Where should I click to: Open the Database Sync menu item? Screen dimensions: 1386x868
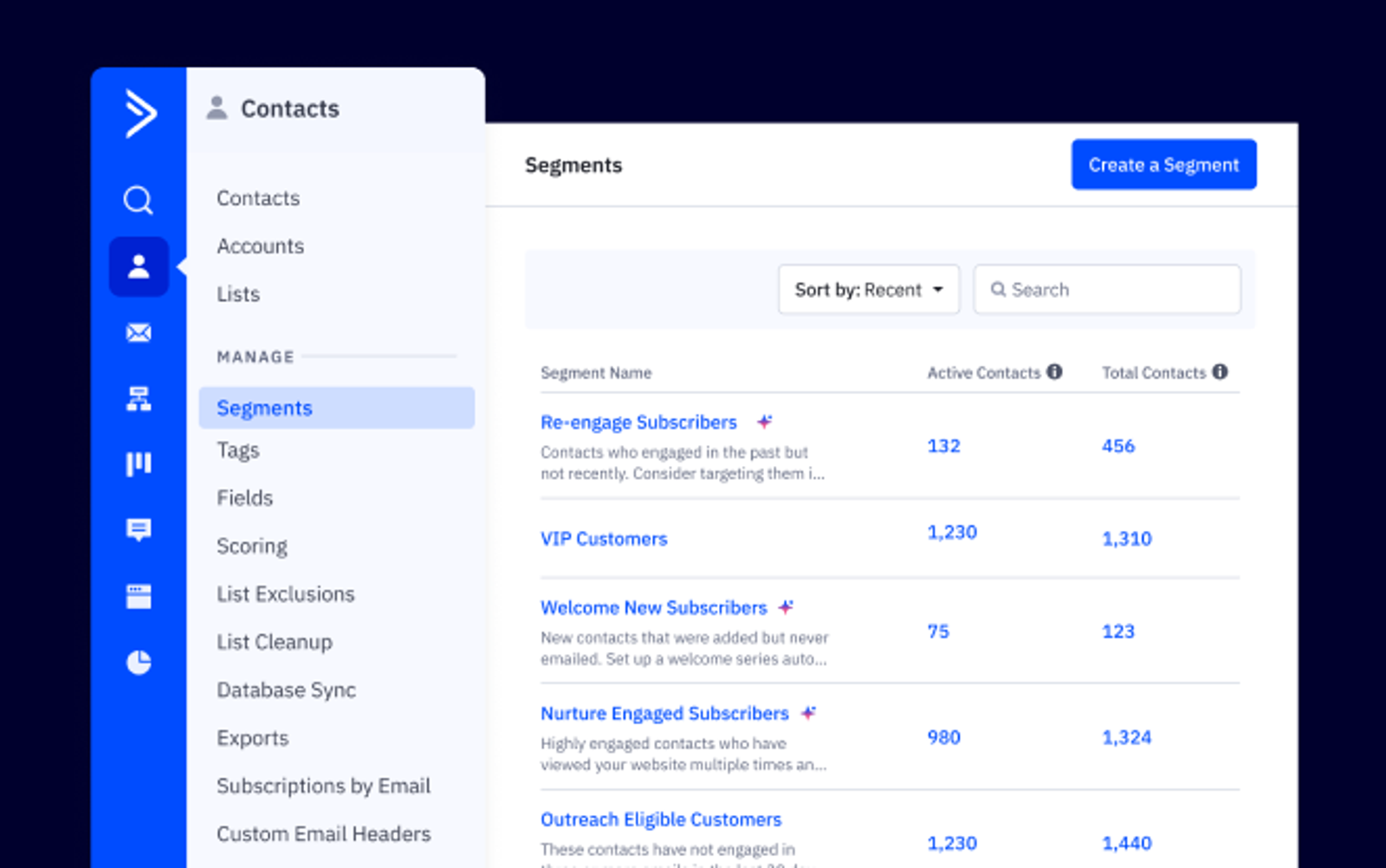point(286,690)
